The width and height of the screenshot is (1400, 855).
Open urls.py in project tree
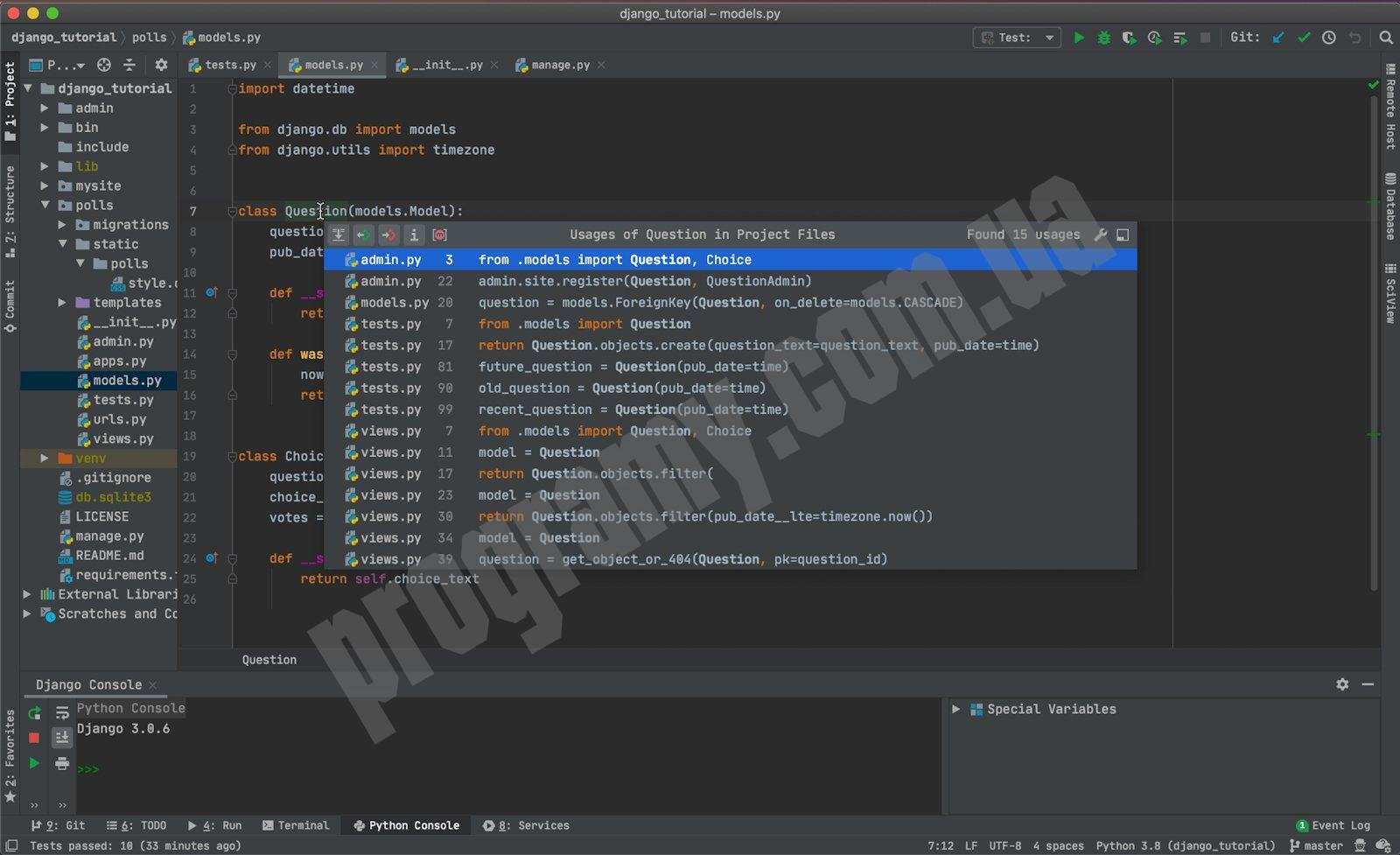(120, 419)
